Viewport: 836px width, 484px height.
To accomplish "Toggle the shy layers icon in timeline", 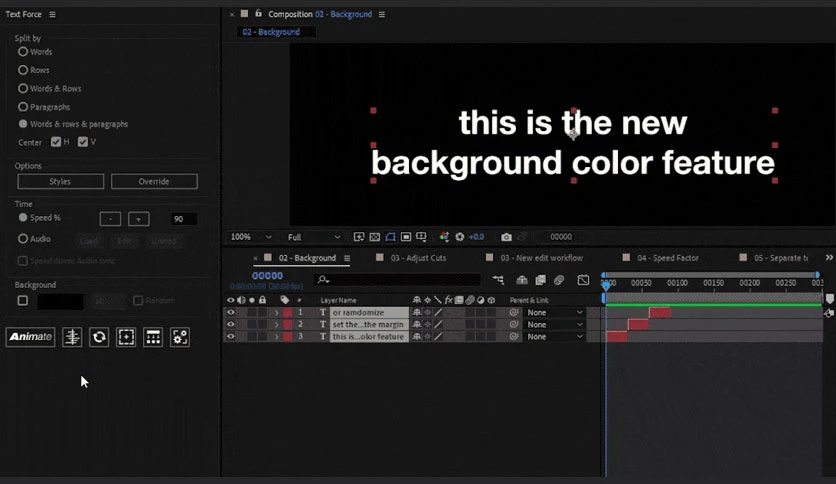I will coord(522,279).
